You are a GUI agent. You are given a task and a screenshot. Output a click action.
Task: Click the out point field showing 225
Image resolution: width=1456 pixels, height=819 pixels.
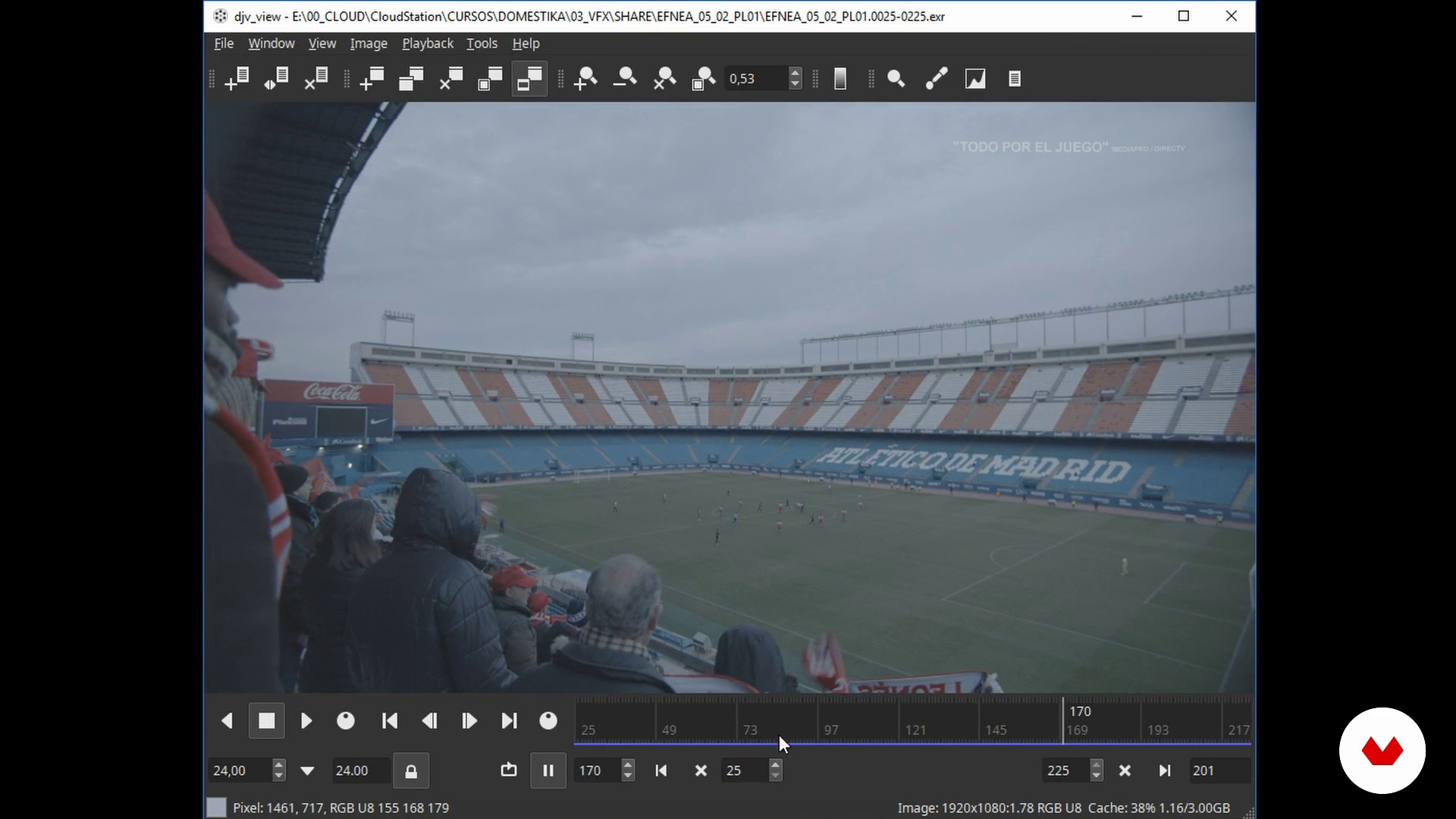pos(1065,770)
